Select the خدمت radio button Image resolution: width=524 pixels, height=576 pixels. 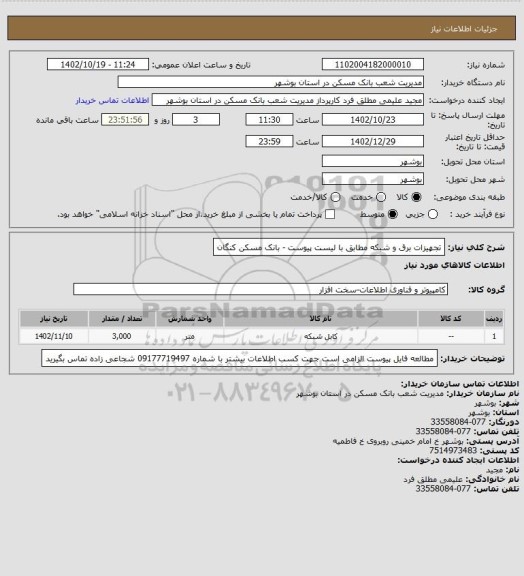click(x=381, y=197)
